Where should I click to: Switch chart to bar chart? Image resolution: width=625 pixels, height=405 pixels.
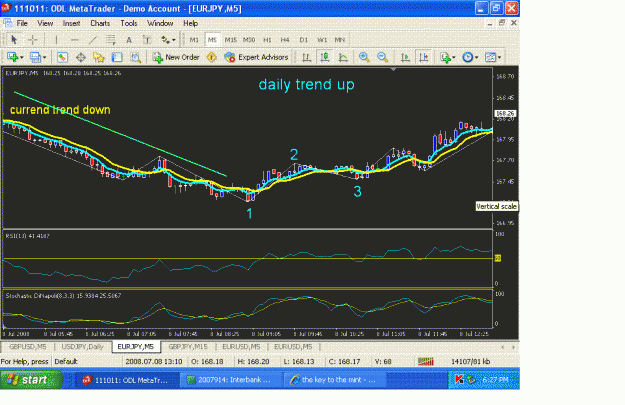(x=306, y=57)
